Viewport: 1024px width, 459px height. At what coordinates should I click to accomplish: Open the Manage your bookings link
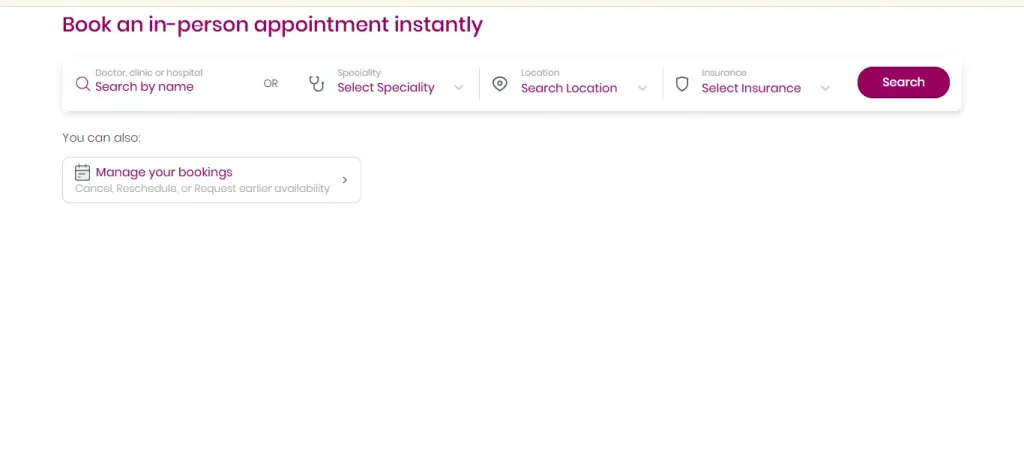(x=164, y=172)
